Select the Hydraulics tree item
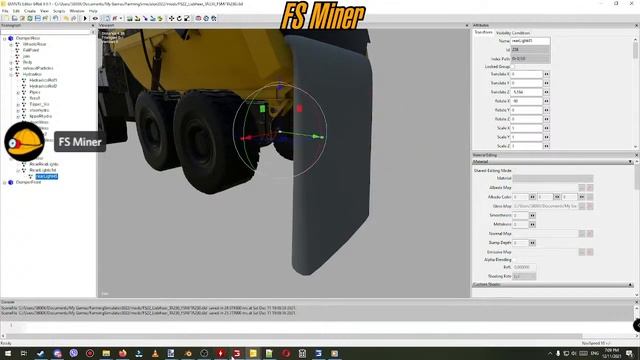 32,74
